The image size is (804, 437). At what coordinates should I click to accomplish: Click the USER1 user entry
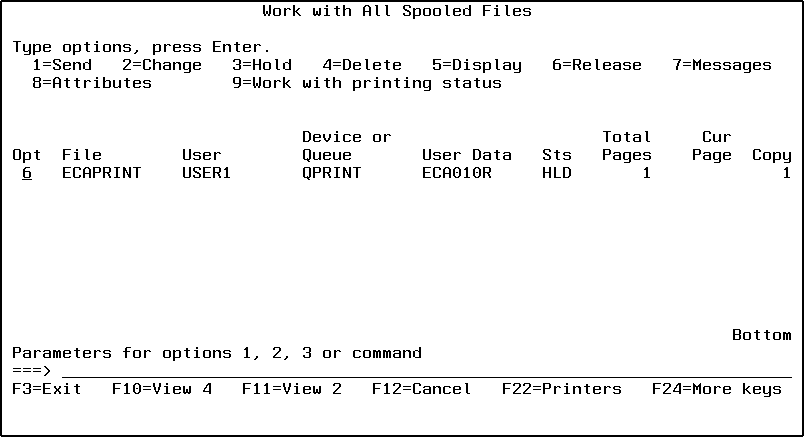coord(206,173)
